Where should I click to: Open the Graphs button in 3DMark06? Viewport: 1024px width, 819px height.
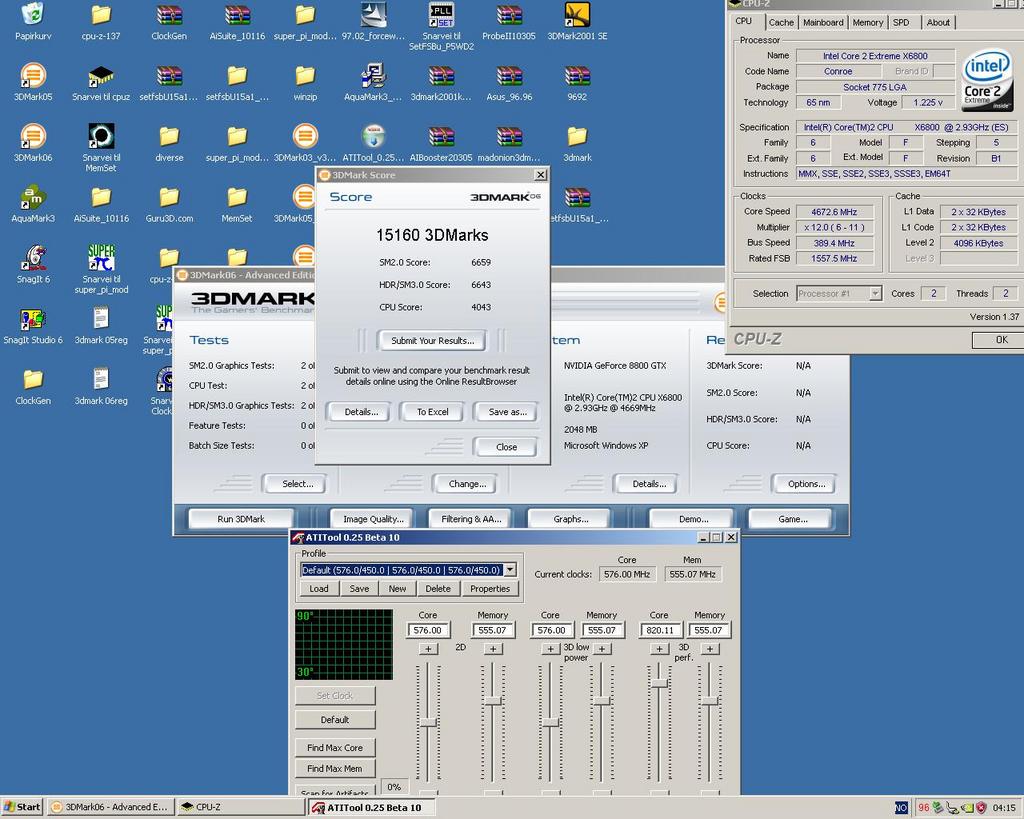click(571, 519)
